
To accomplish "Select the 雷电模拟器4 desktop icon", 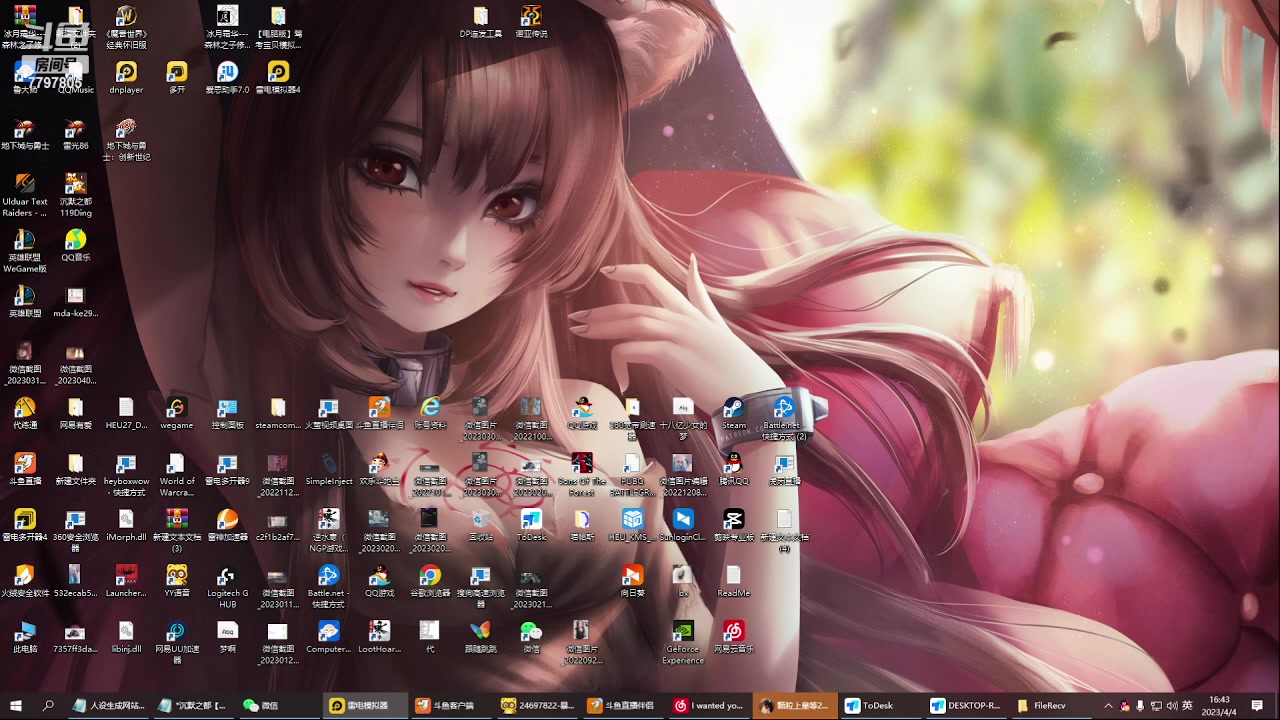I will click(278, 77).
